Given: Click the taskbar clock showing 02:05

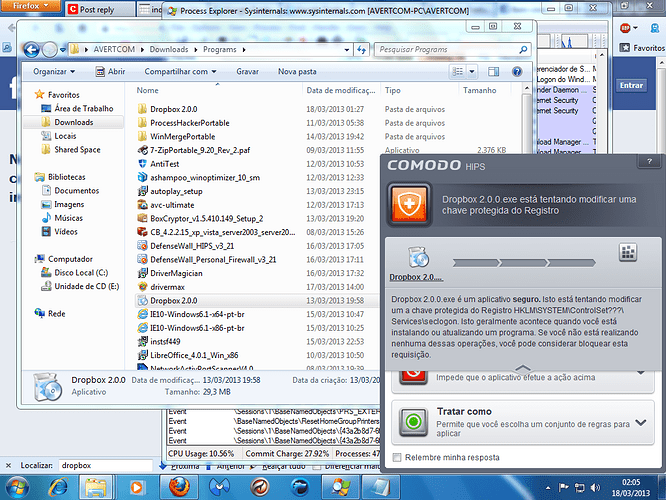Looking at the screenshot, I should (631, 488).
